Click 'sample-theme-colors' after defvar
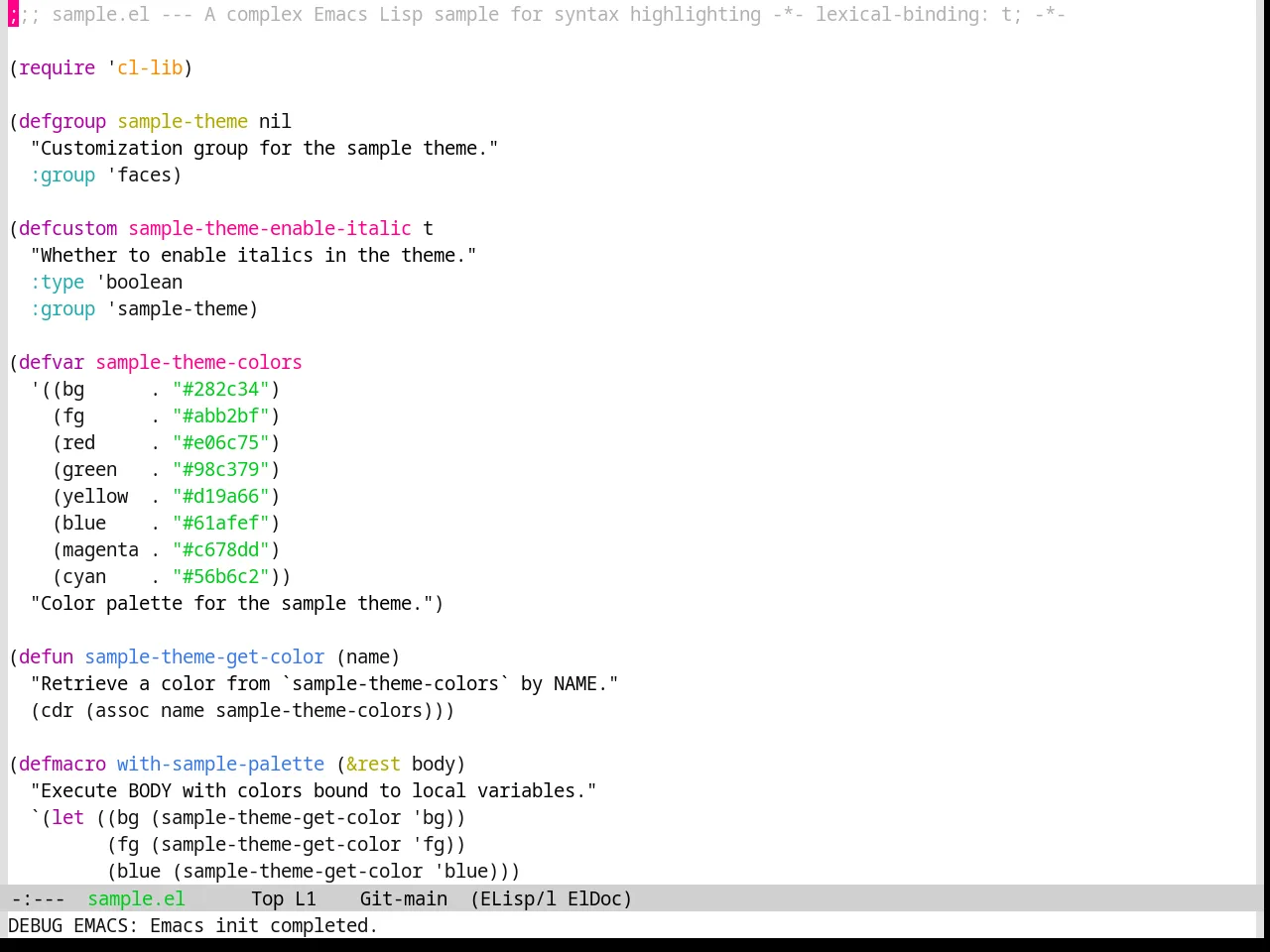 click(x=198, y=362)
